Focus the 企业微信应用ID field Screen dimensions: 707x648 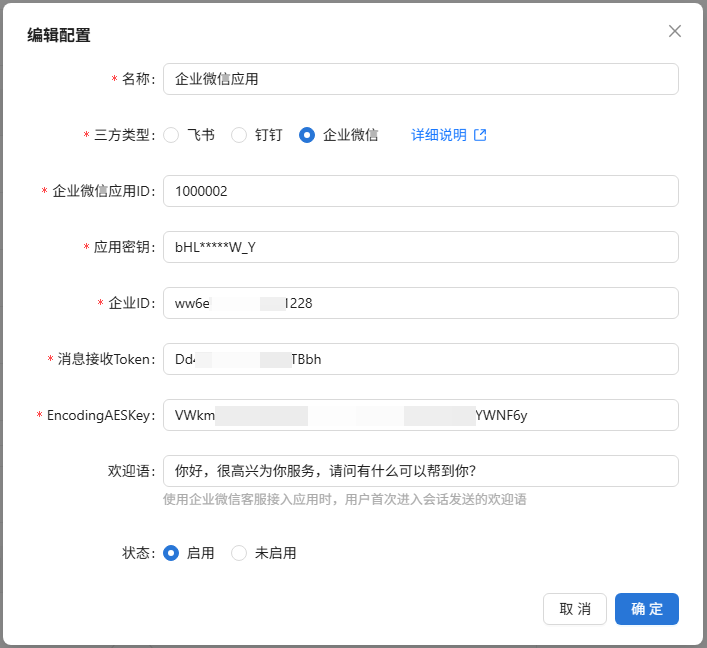click(421, 191)
